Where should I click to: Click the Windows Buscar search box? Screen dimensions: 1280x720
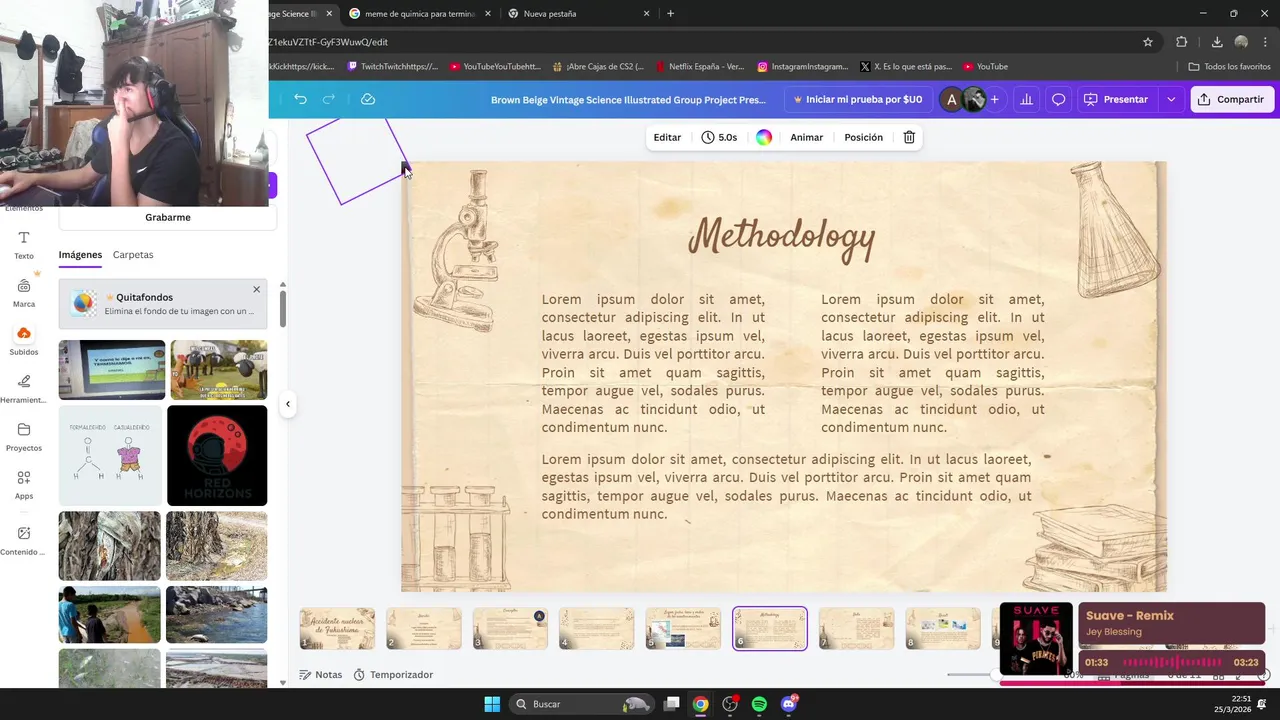580,704
